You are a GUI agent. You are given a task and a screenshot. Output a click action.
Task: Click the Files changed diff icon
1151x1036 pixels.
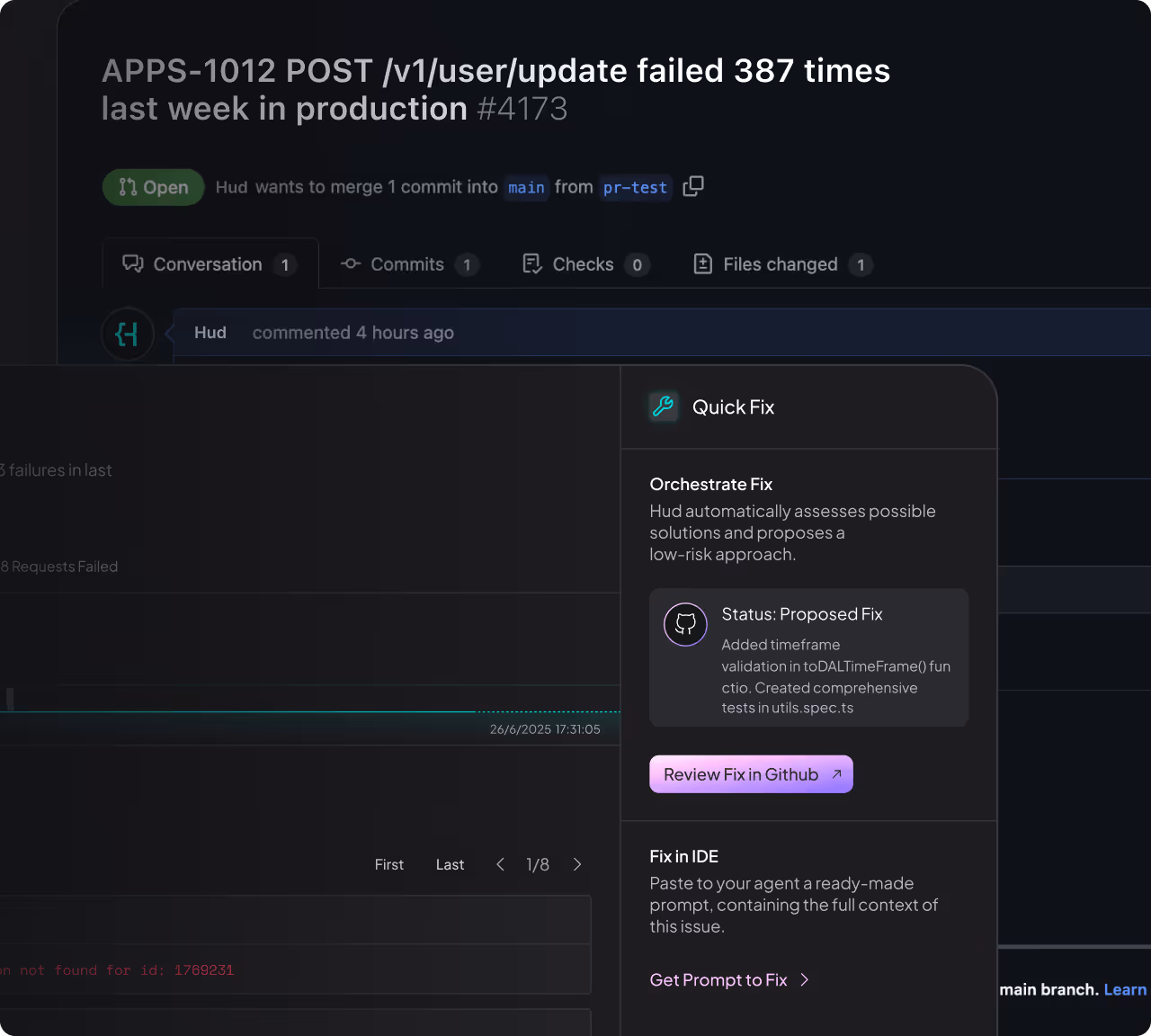pyautogui.click(x=703, y=263)
